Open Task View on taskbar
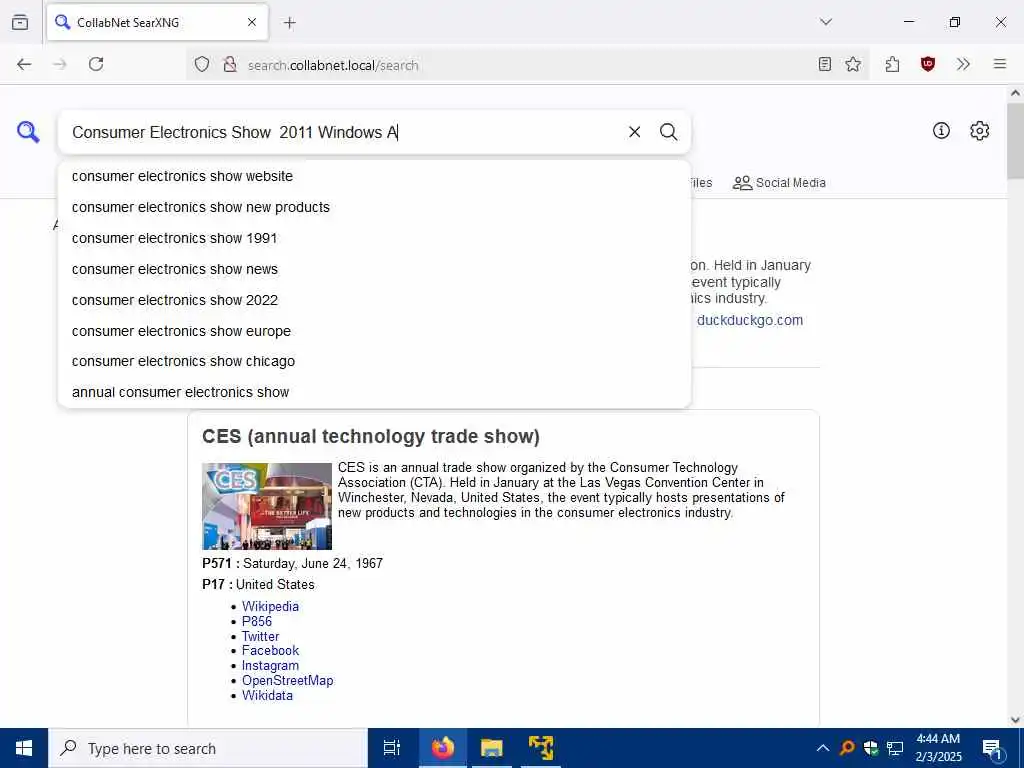The image size is (1024, 768). [391, 748]
